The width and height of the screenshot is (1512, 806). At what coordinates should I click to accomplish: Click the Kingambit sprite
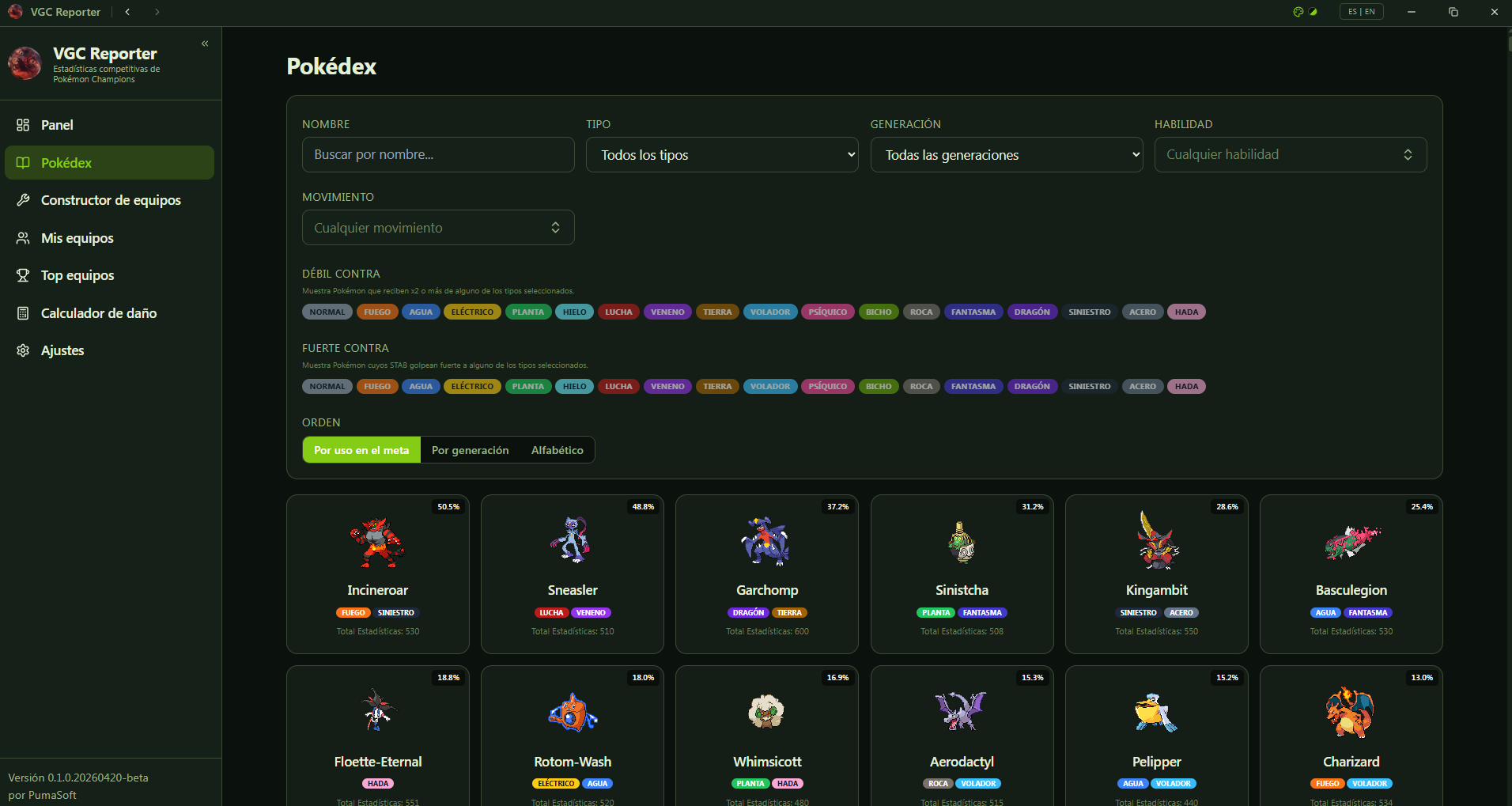(1158, 540)
